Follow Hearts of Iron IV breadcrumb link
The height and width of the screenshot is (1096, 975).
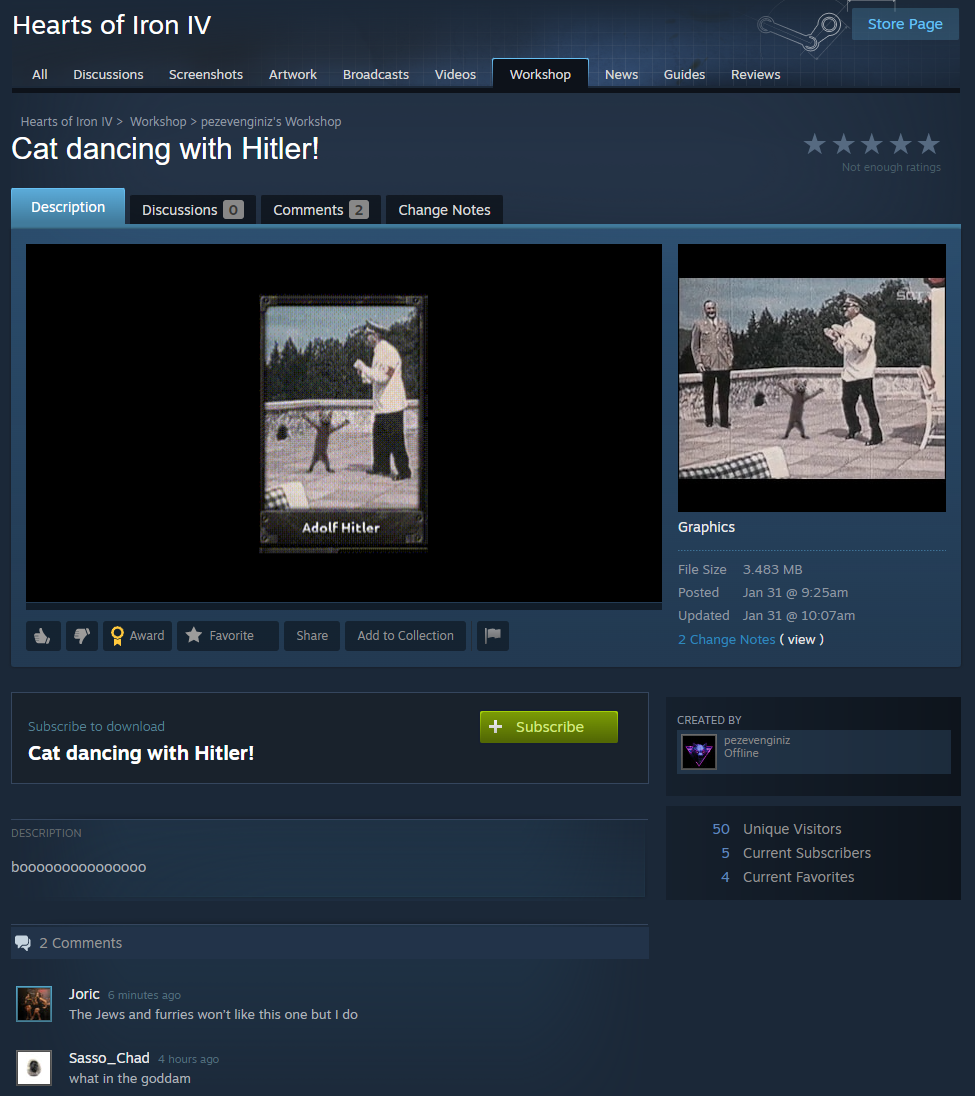point(66,122)
